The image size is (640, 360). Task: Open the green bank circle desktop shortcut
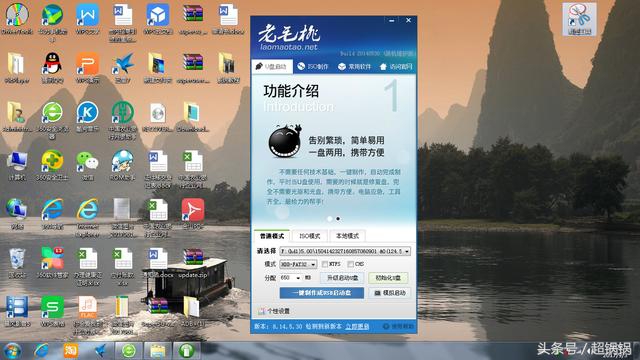point(122,119)
